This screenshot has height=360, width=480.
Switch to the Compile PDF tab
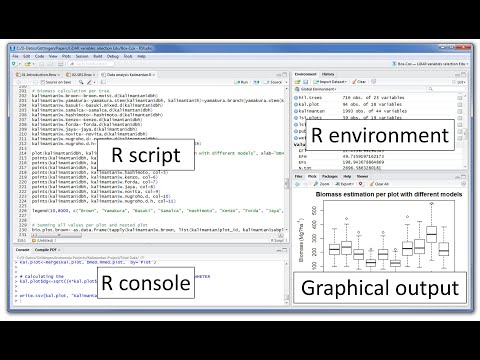click(x=46, y=249)
